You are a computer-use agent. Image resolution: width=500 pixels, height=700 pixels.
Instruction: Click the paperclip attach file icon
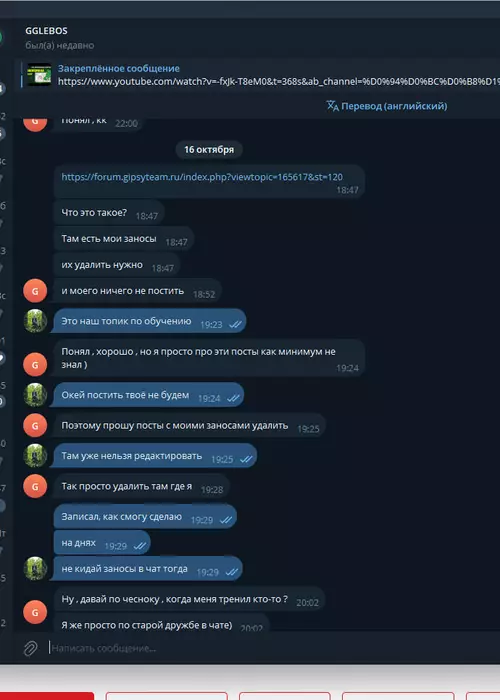coord(30,648)
